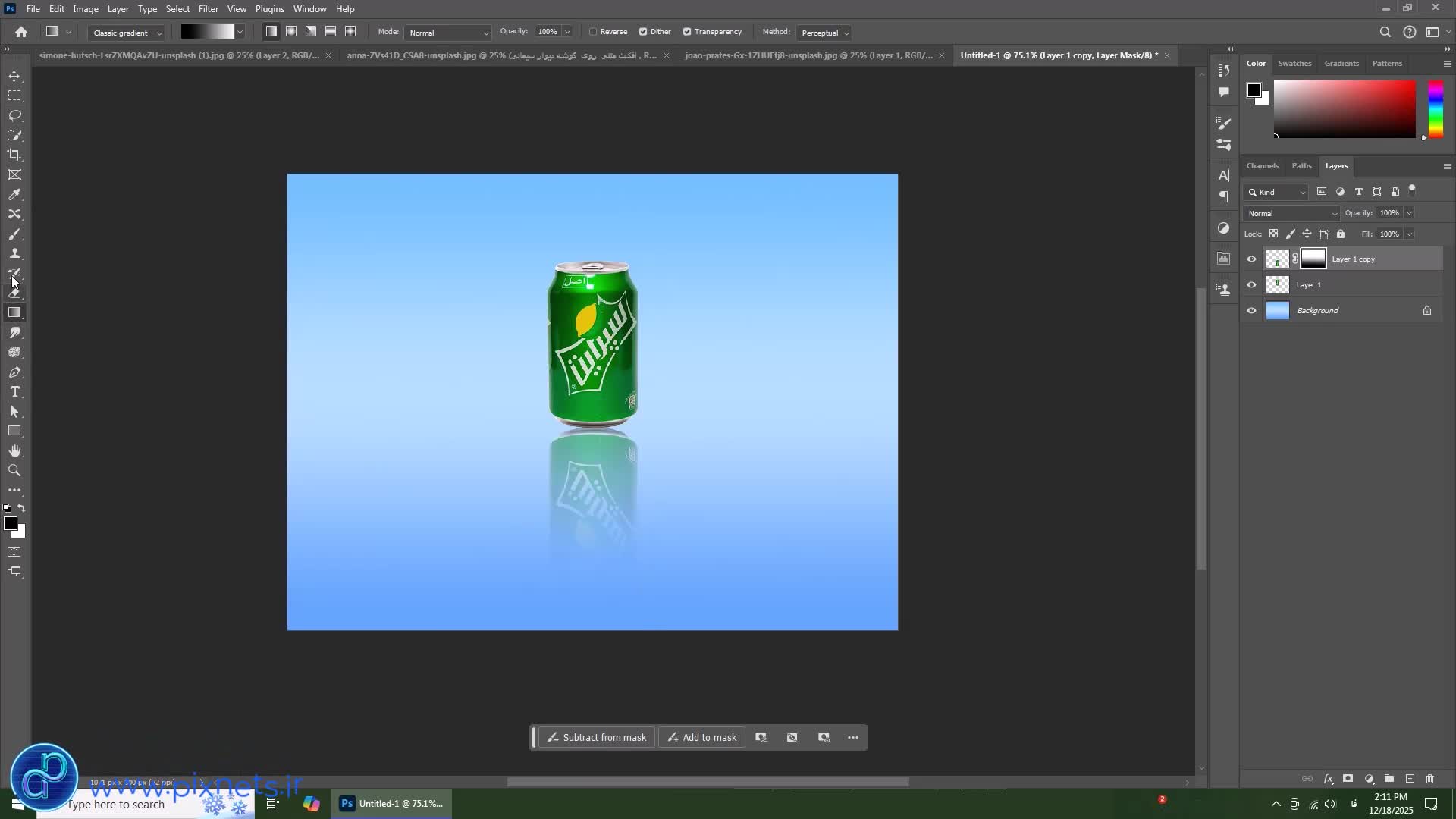
Task: Switch to the Channels tab
Action: (1262, 166)
